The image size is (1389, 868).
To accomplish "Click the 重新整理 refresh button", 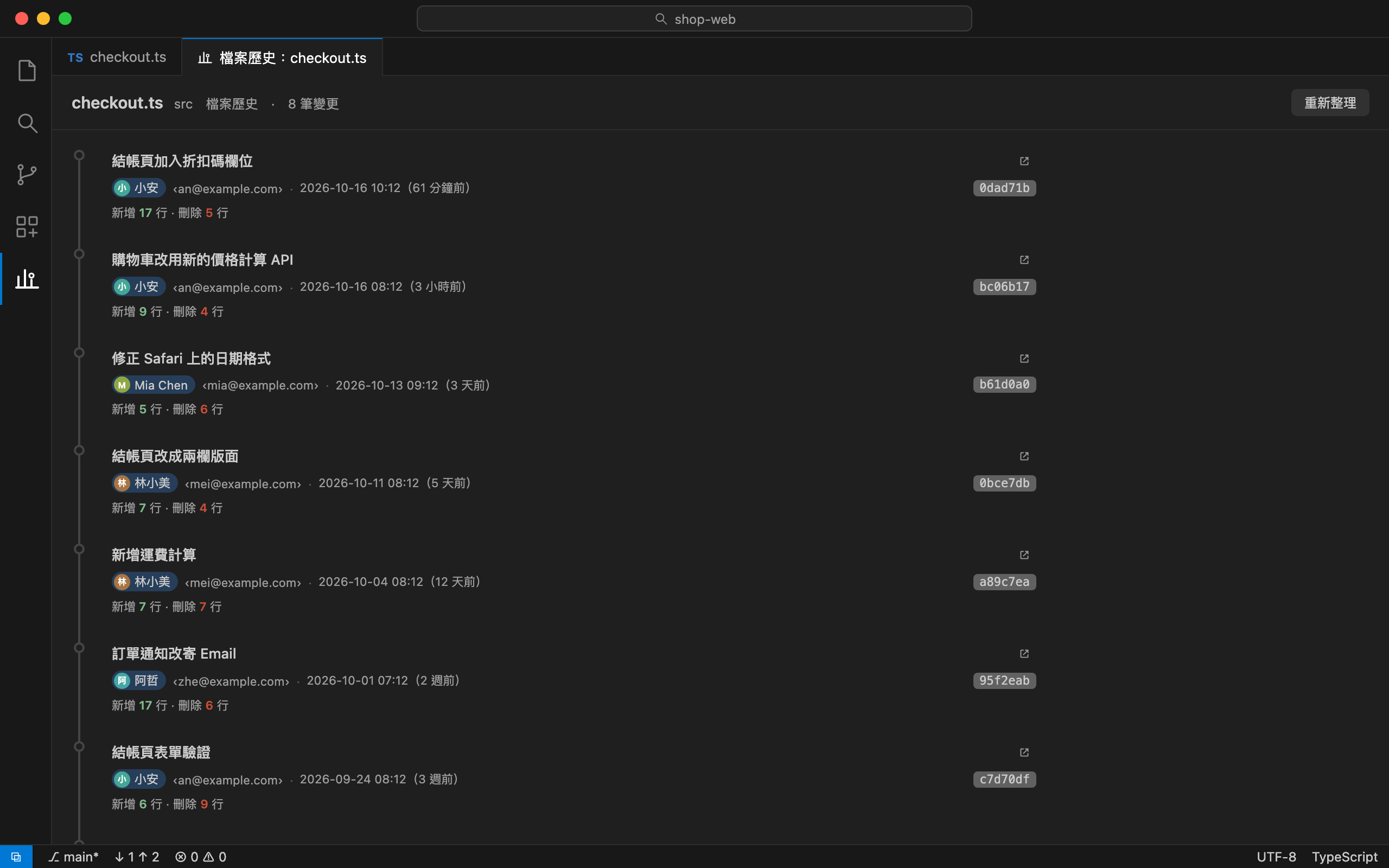I will [1330, 103].
